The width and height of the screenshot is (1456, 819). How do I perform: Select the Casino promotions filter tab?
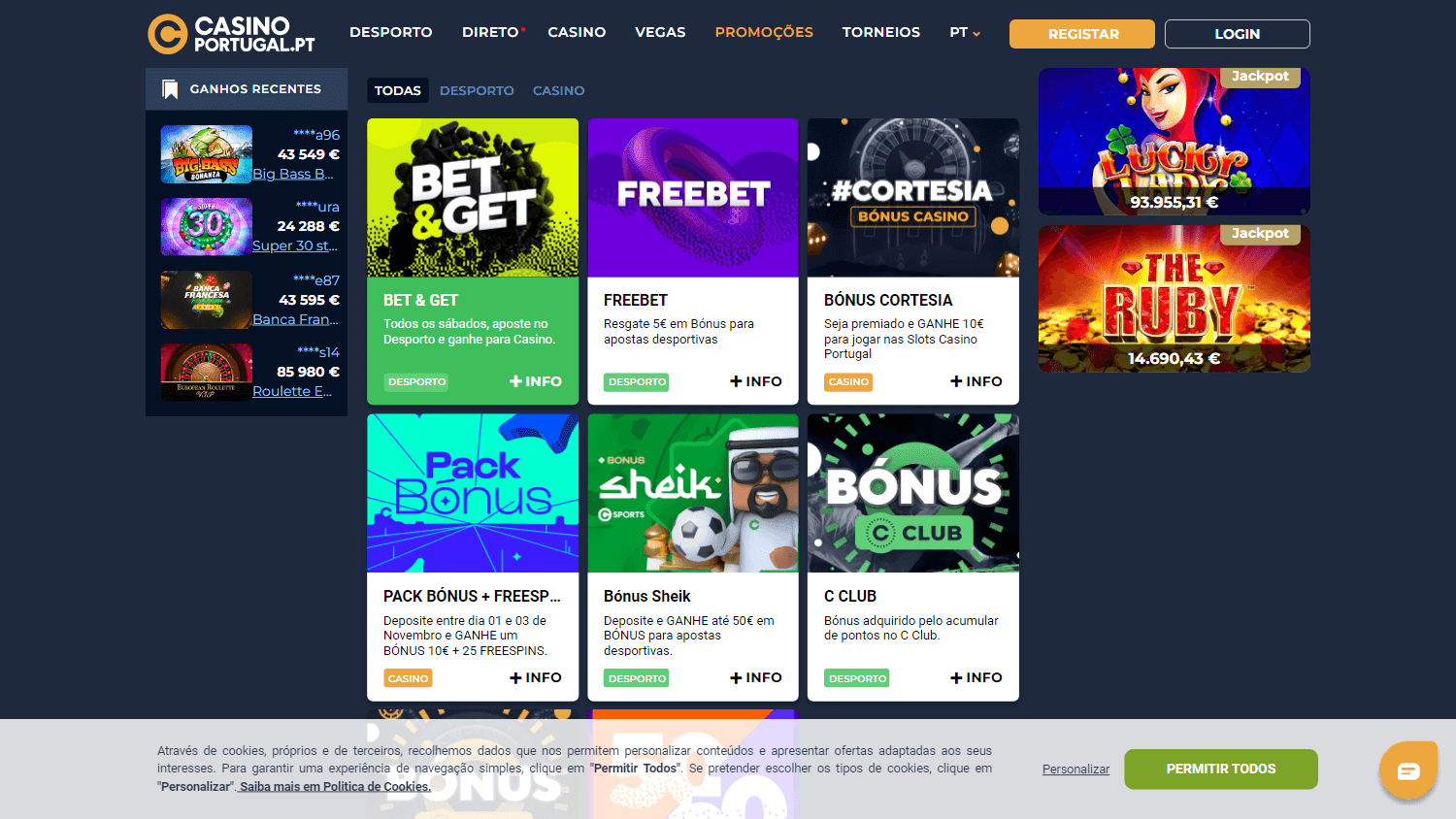558,90
